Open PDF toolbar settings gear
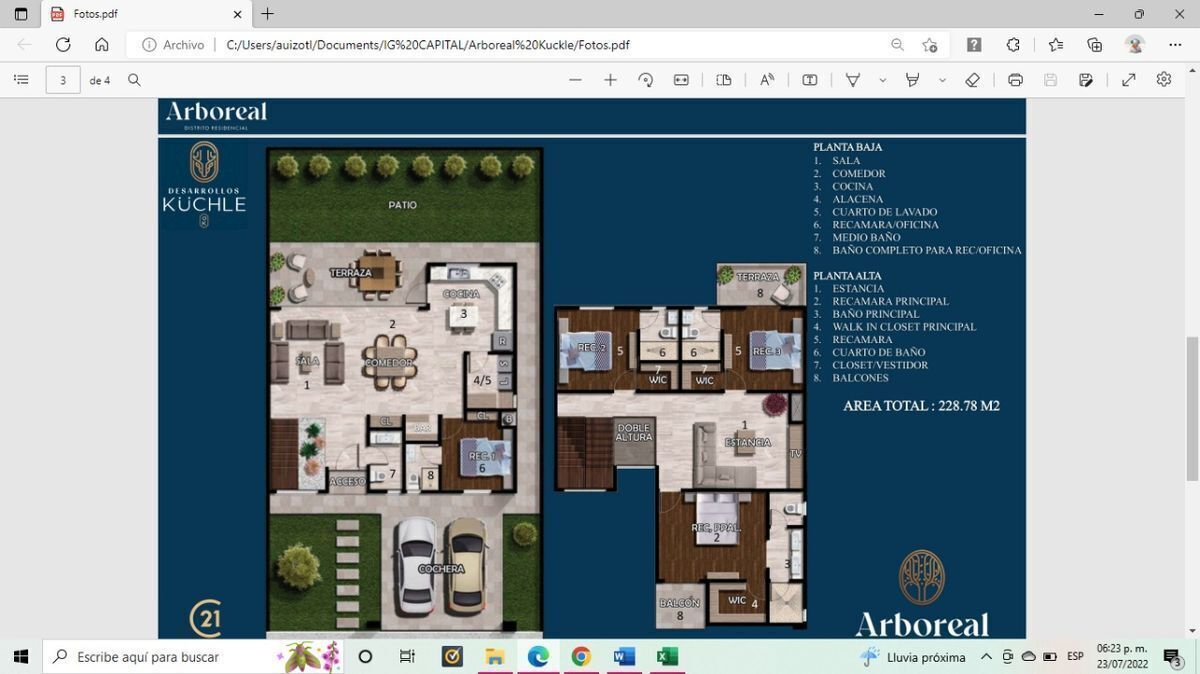Screen dimensions: 1200x674 tap(1164, 80)
